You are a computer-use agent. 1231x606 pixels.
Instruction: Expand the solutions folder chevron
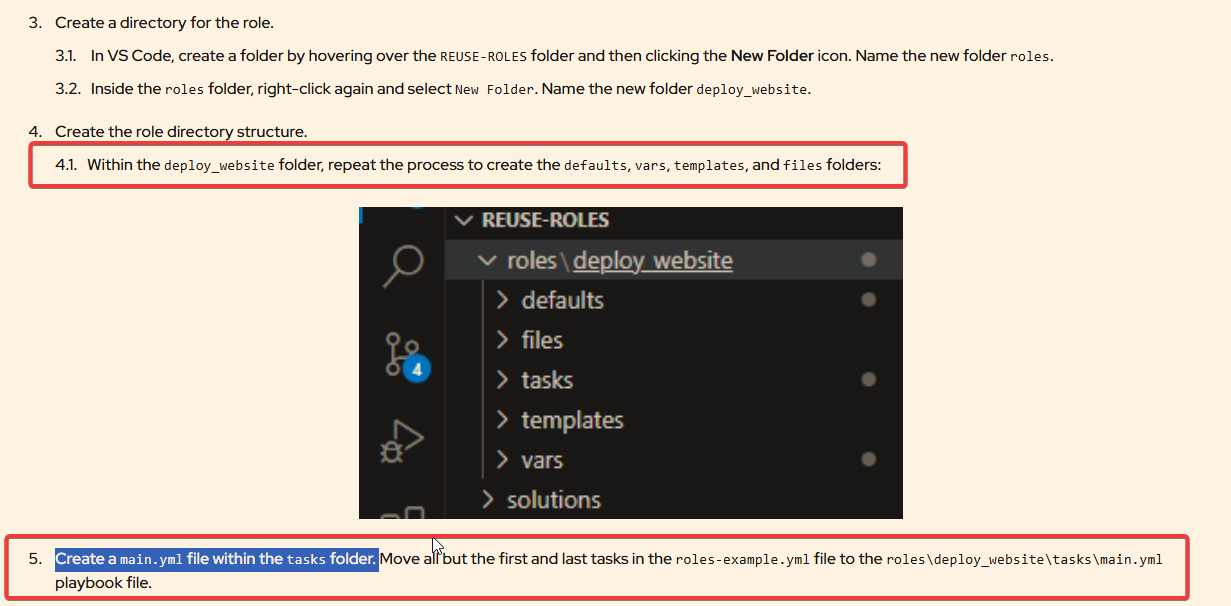488,499
